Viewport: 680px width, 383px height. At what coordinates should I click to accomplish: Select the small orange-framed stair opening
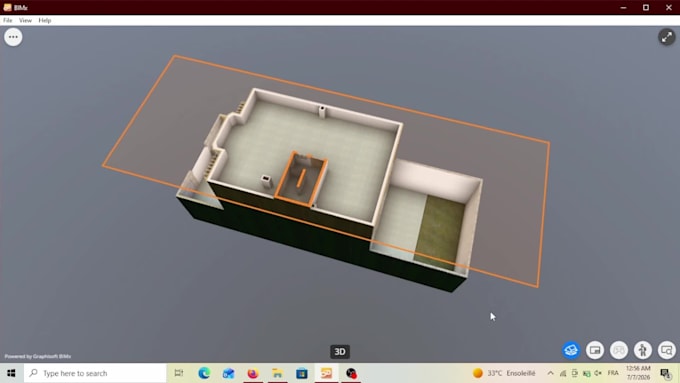[x=301, y=179]
